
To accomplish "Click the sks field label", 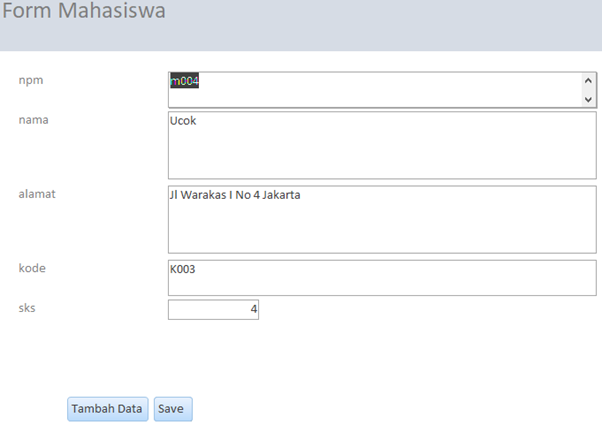I will click(28, 307).
